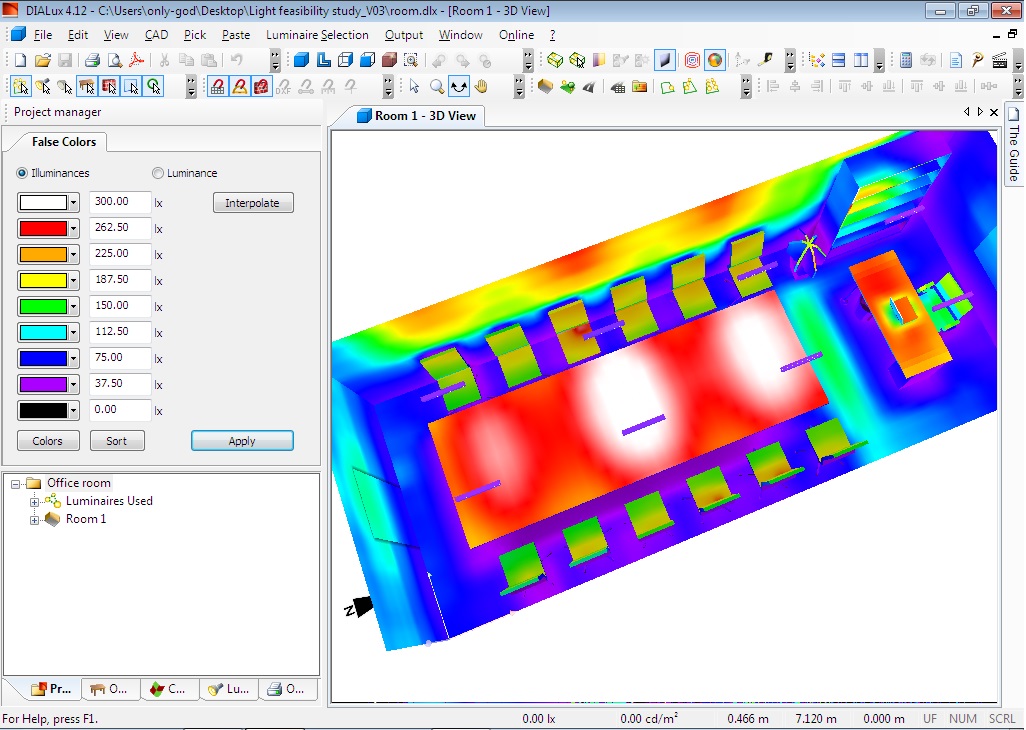Select the Illuminances radio button

[23, 173]
